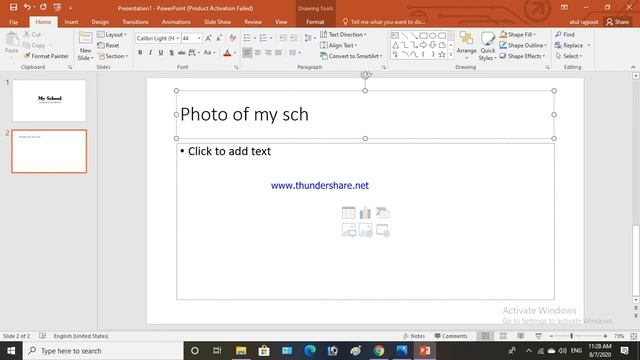Viewport: 640px width, 360px height.
Task: Center align the text
Action: click(258, 53)
